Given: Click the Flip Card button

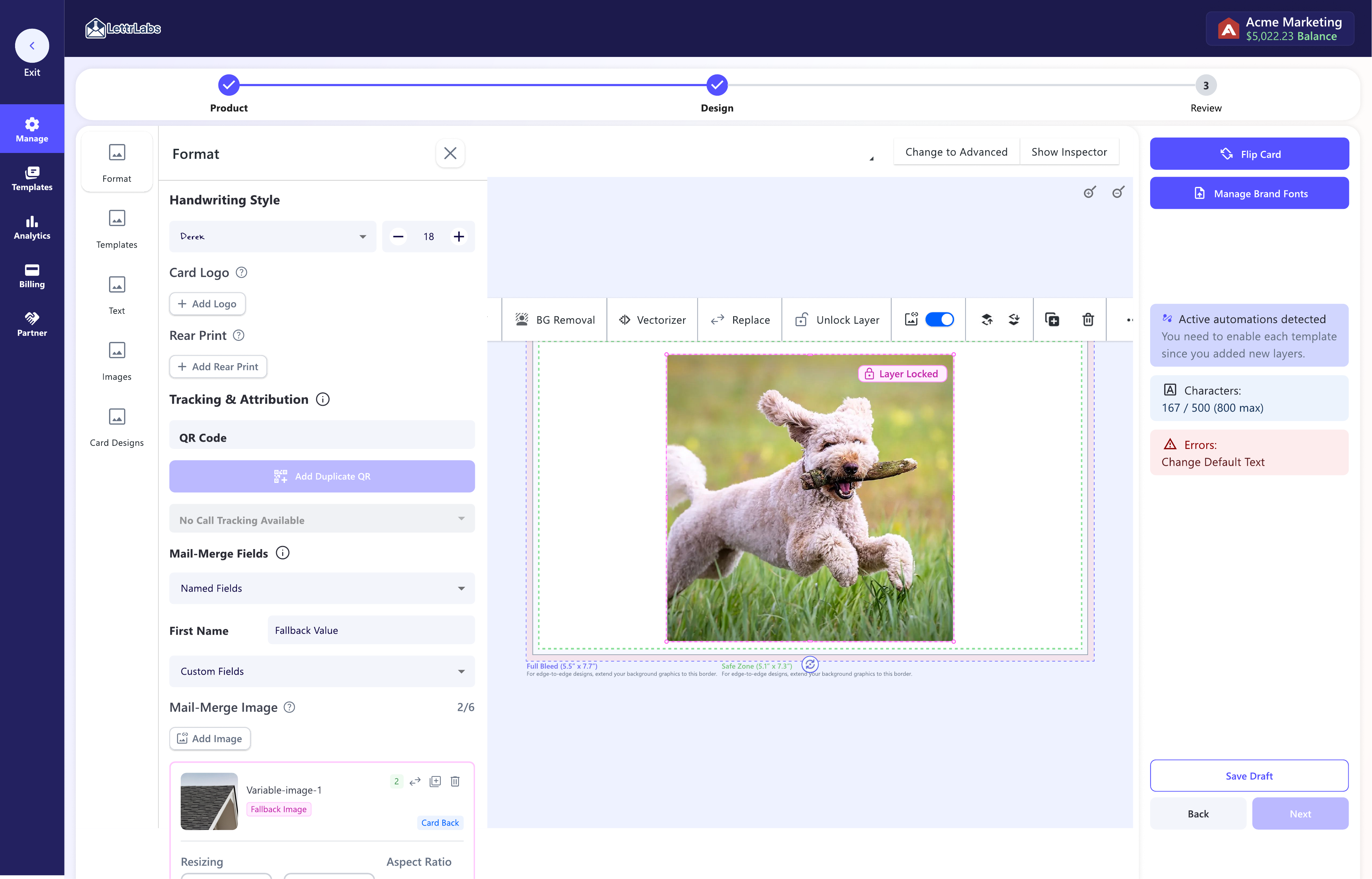Looking at the screenshot, I should (x=1249, y=154).
